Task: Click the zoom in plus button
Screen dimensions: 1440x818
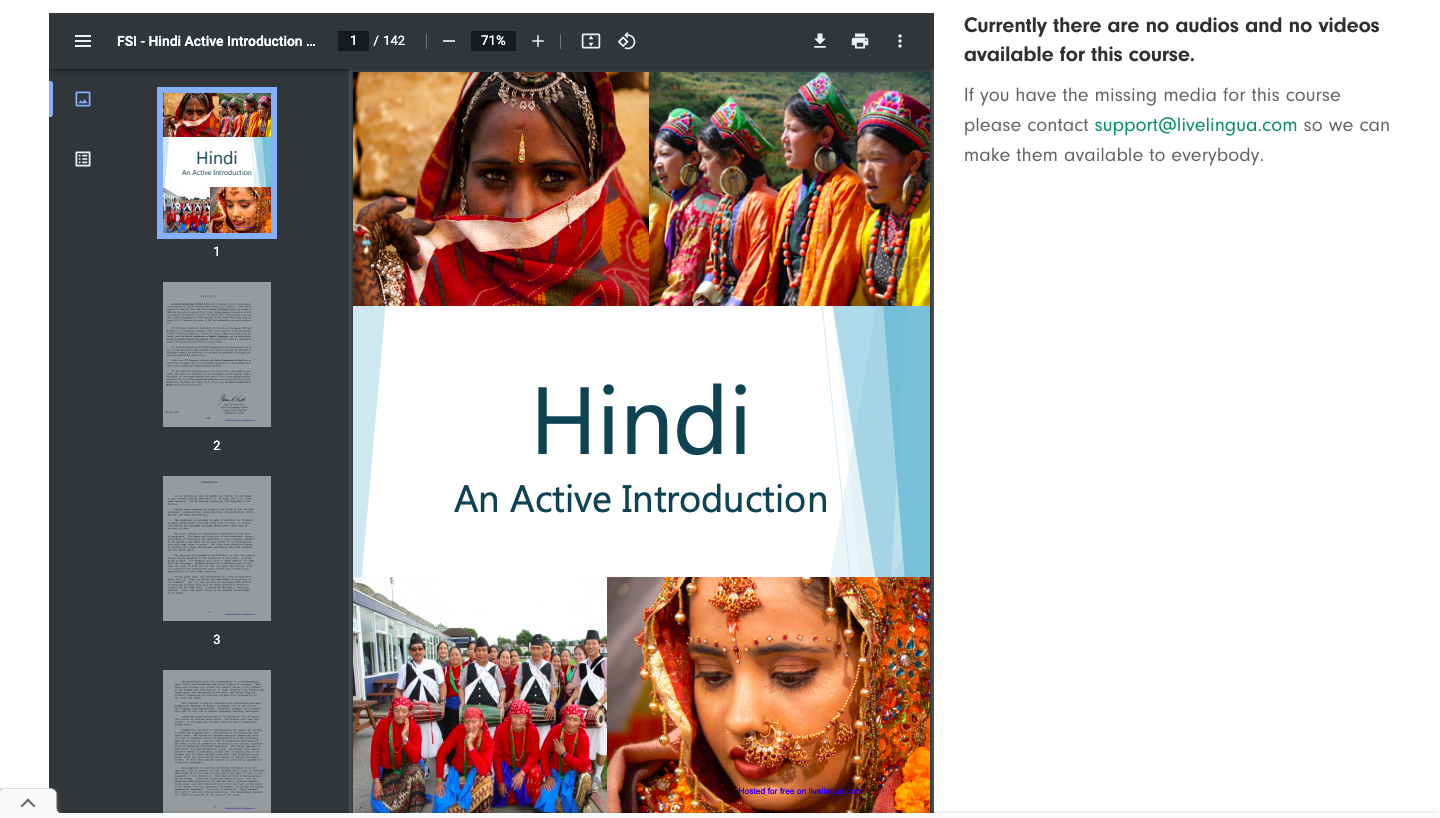Action: tap(538, 41)
